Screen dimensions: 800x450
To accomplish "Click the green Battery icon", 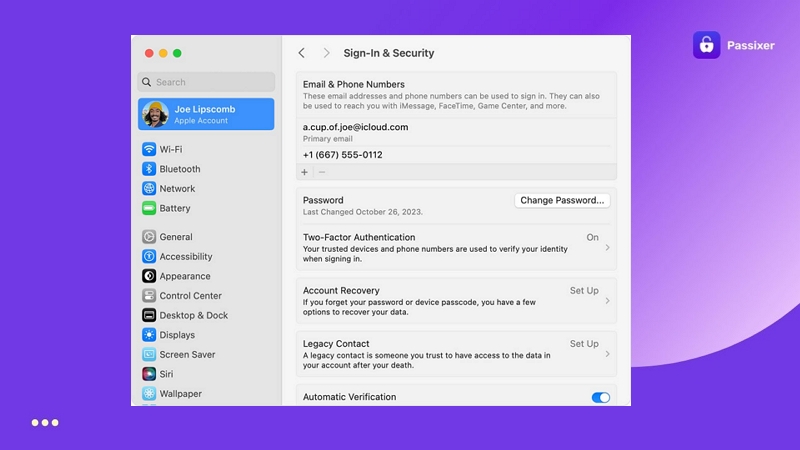I will tap(149, 208).
